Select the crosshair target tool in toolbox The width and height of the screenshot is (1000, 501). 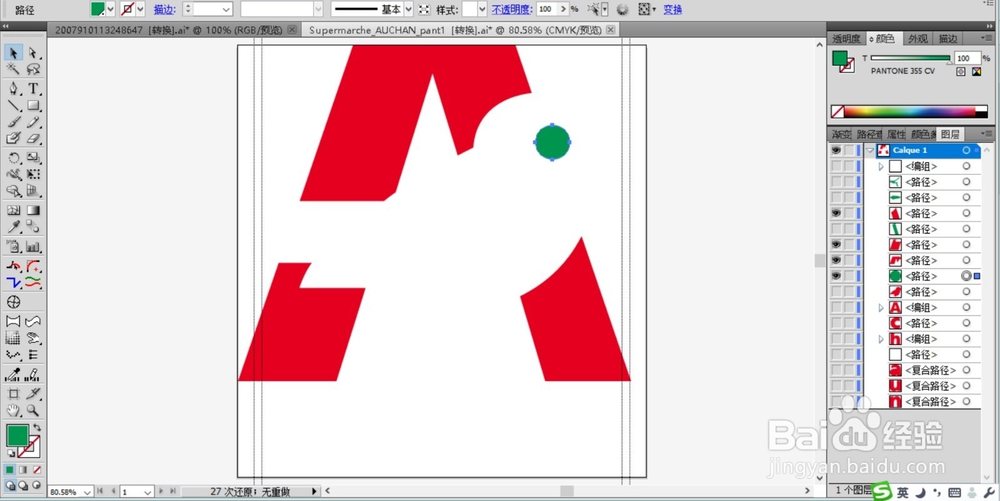click(x=13, y=302)
